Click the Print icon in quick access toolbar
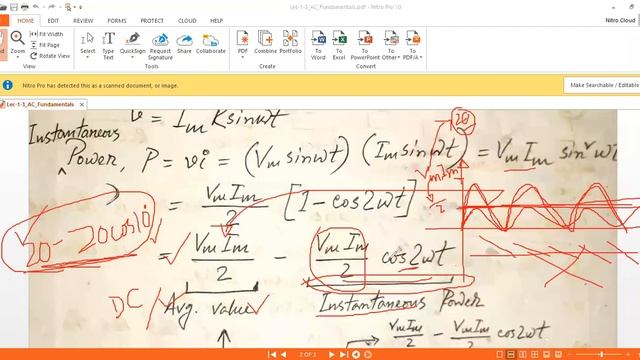 (x=25, y=7)
